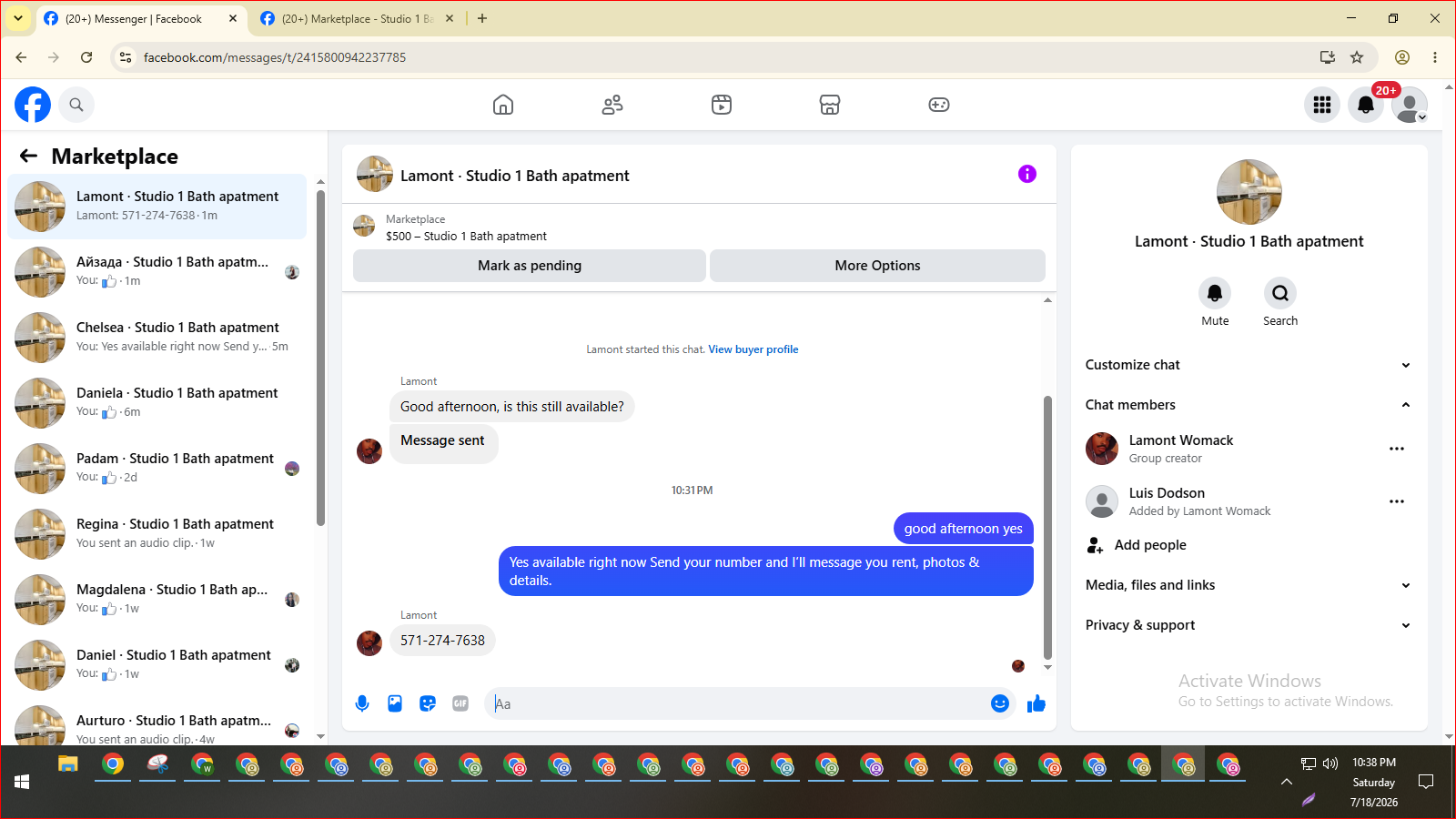The height and width of the screenshot is (819, 1456).
Task: Reload the page
Action: tap(86, 57)
